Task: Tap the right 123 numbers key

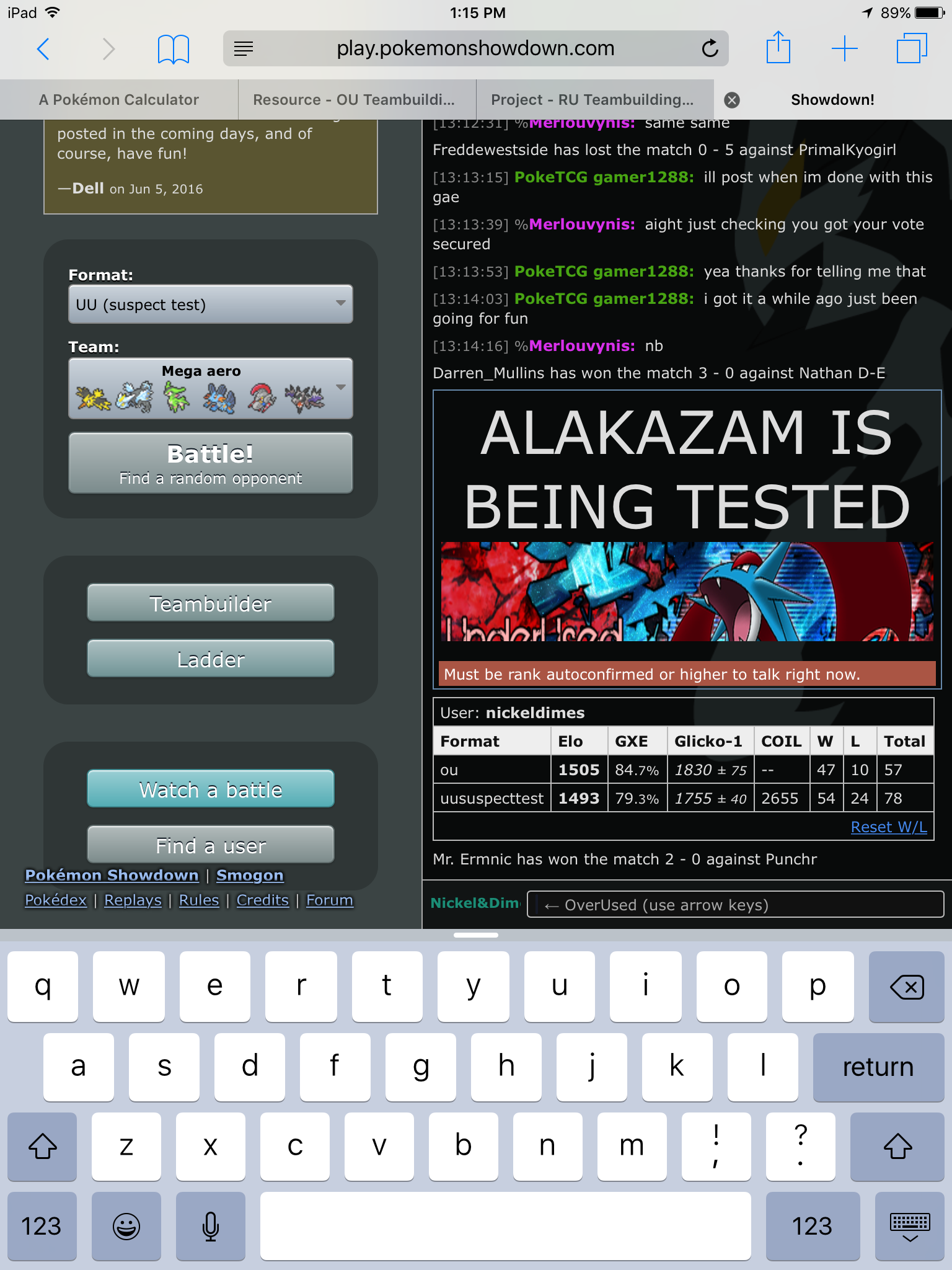Action: (813, 1226)
